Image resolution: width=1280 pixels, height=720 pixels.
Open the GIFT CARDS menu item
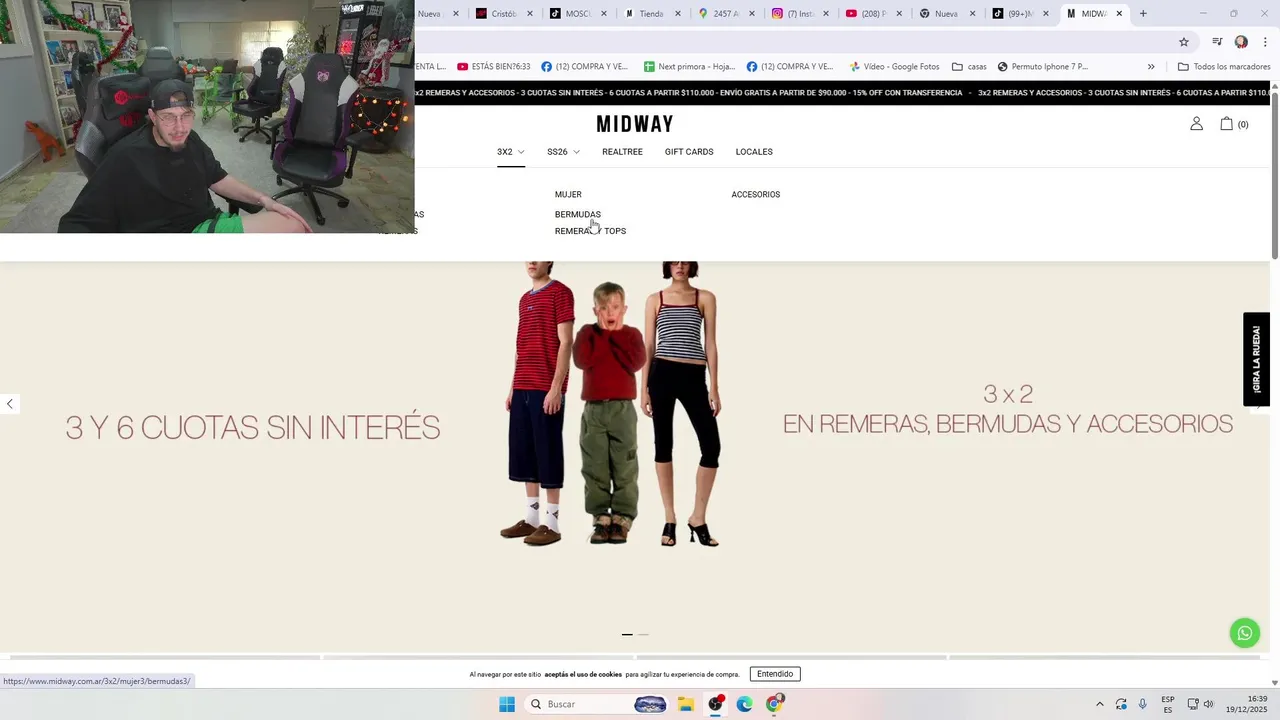(689, 152)
